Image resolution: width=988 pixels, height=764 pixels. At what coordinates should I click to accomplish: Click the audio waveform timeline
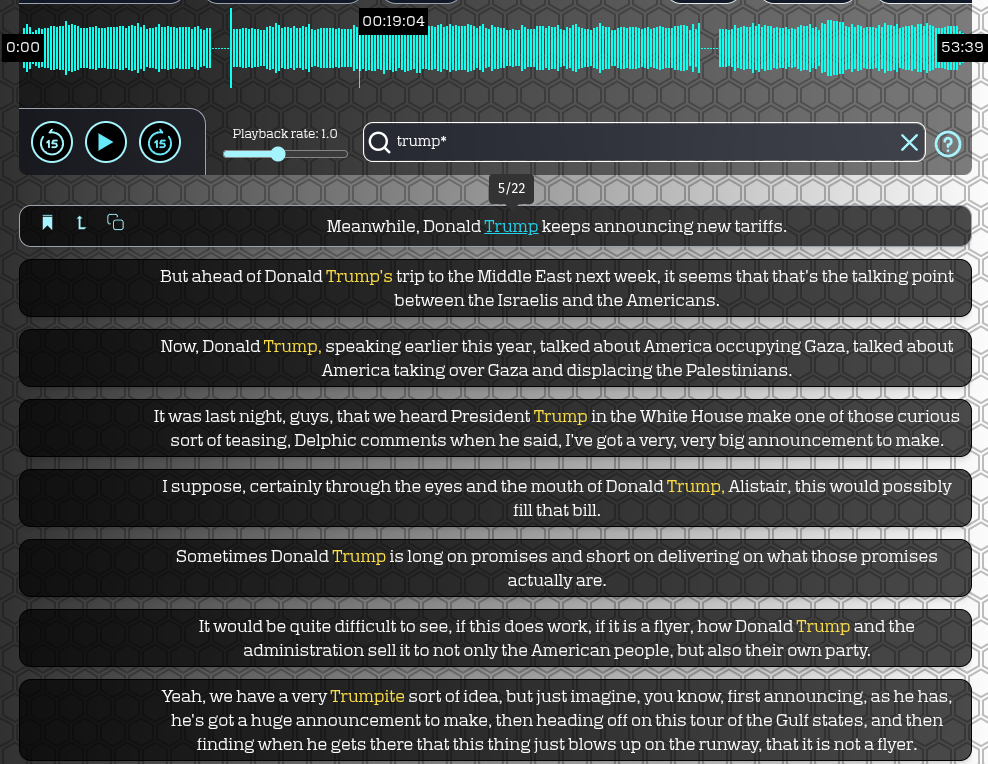(x=493, y=48)
